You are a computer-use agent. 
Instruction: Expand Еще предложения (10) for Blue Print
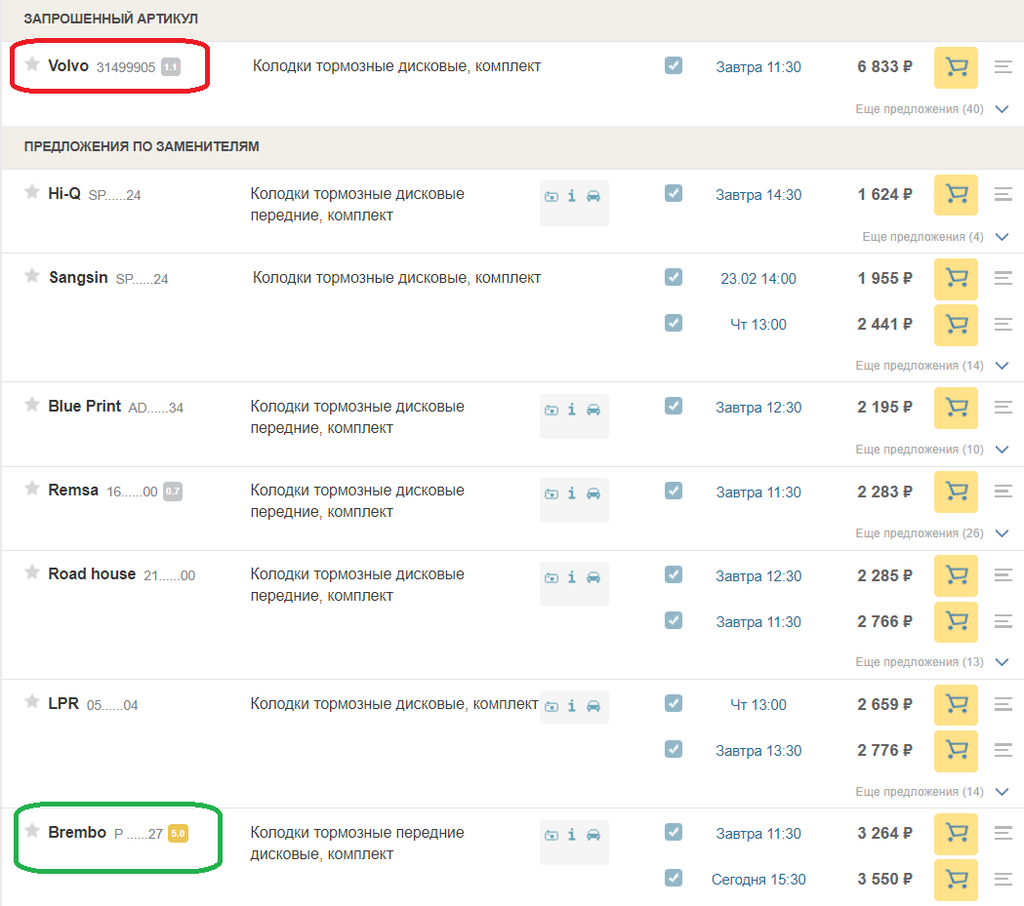[x=932, y=449]
